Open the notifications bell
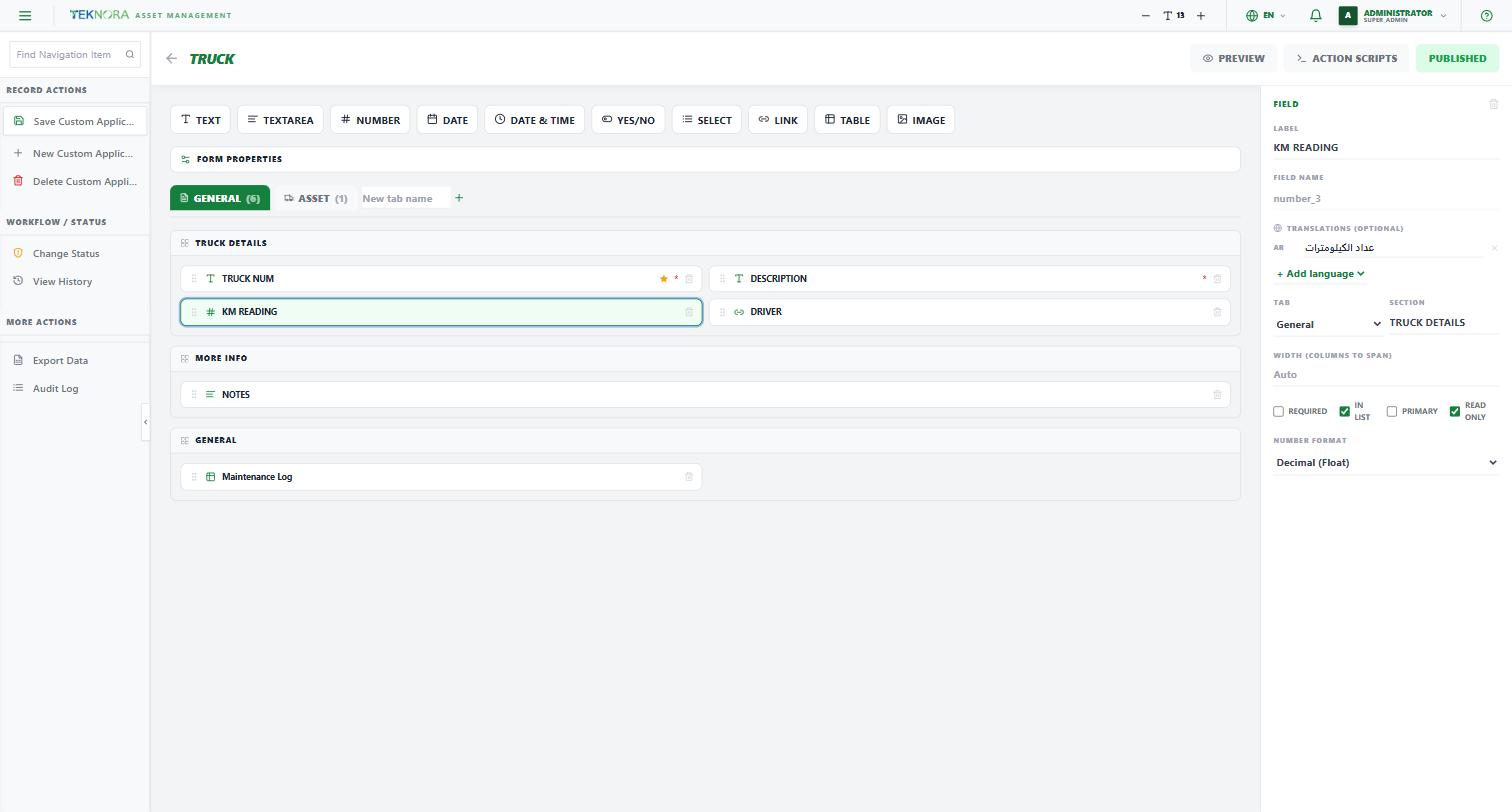Image resolution: width=1512 pixels, height=812 pixels. pos(1316,15)
